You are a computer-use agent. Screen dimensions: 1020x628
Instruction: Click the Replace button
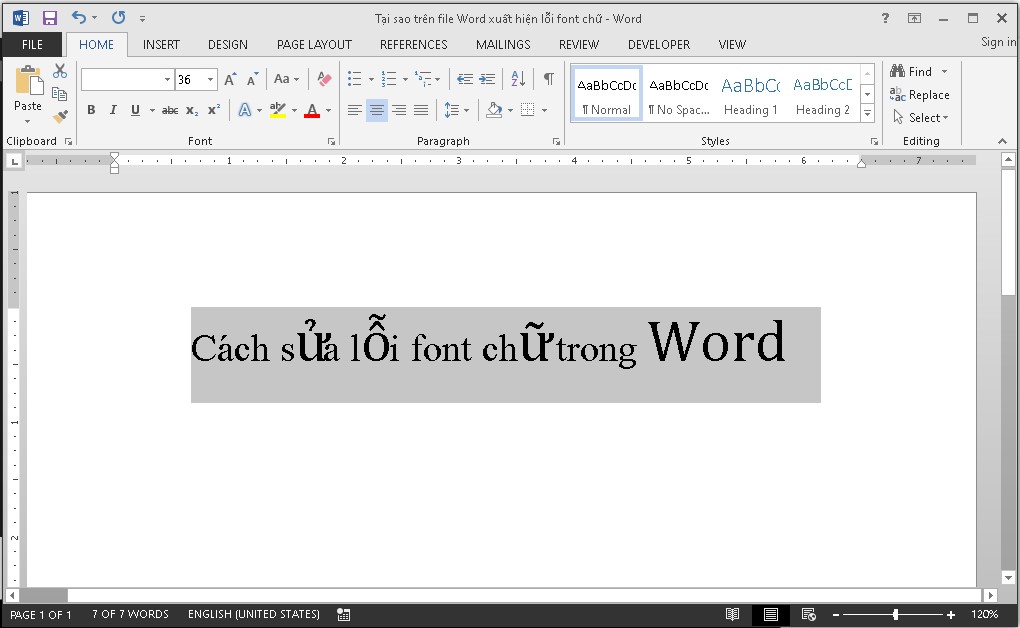click(x=920, y=95)
